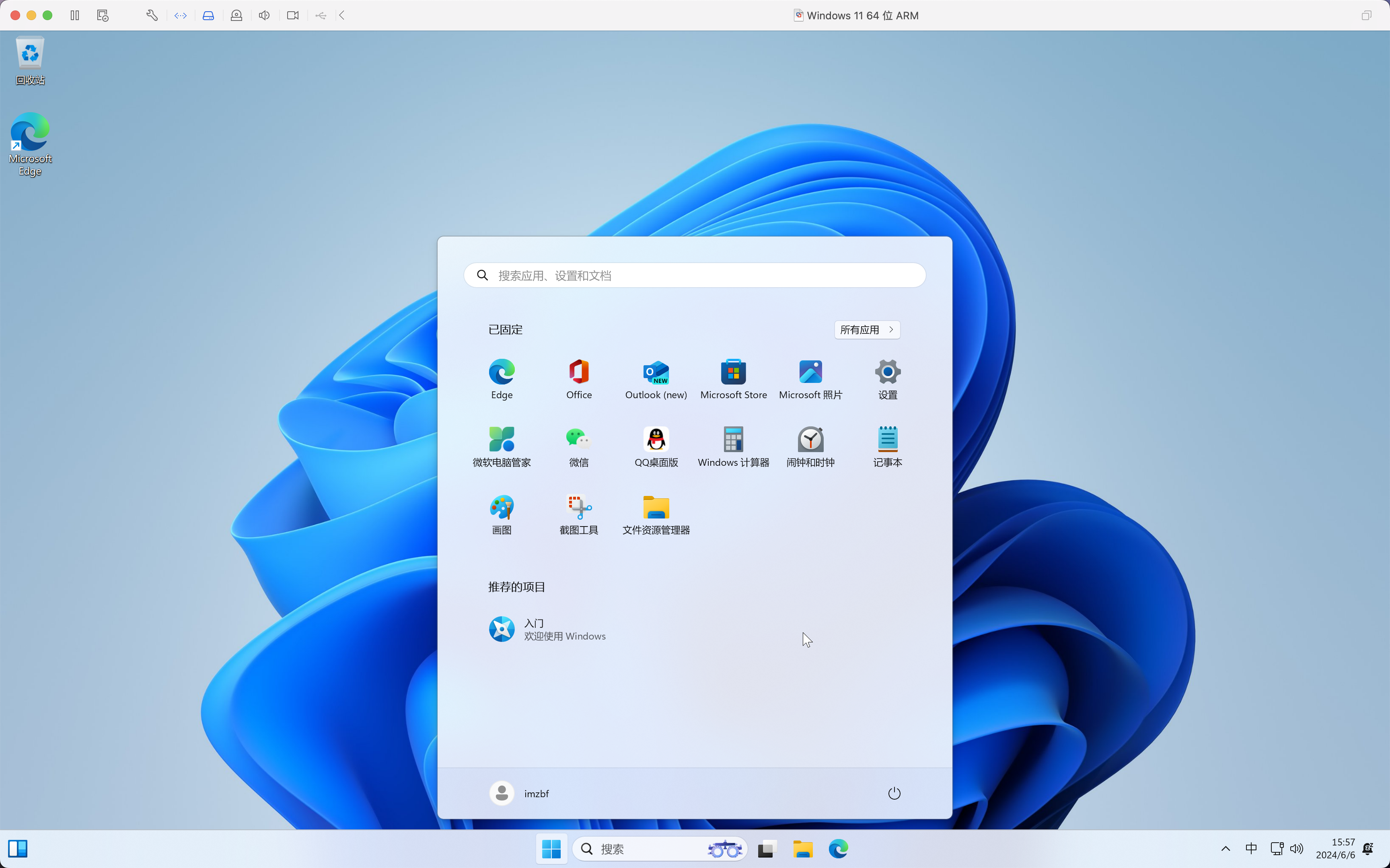
Task: Open WeChat (微信) from pinned apps
Action: [x=578, y=446]
